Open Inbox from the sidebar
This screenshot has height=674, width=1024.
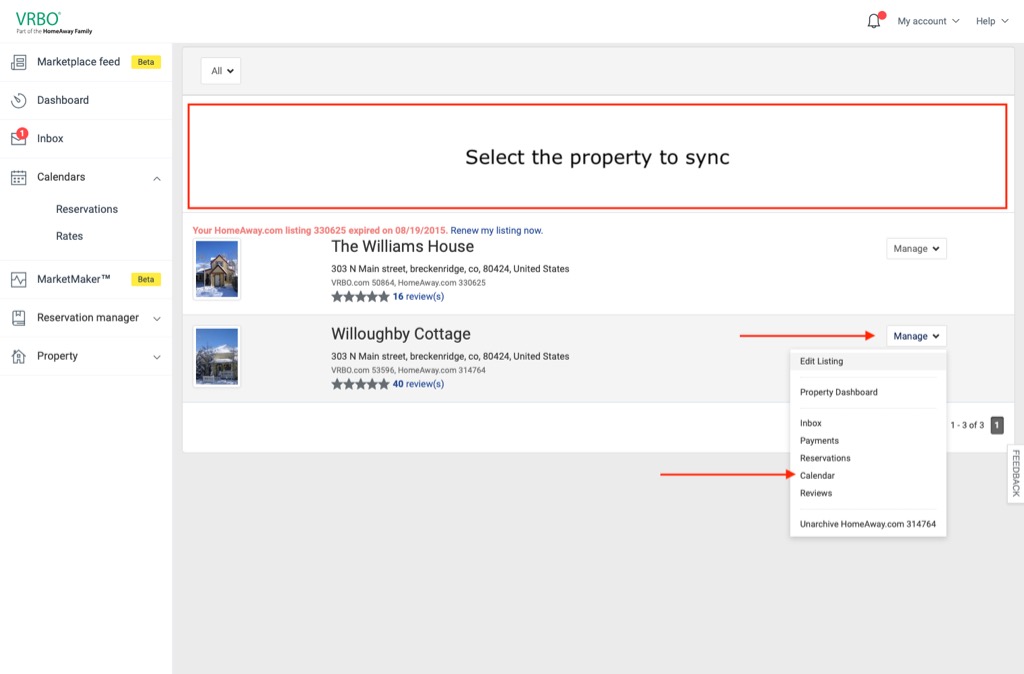50,138
